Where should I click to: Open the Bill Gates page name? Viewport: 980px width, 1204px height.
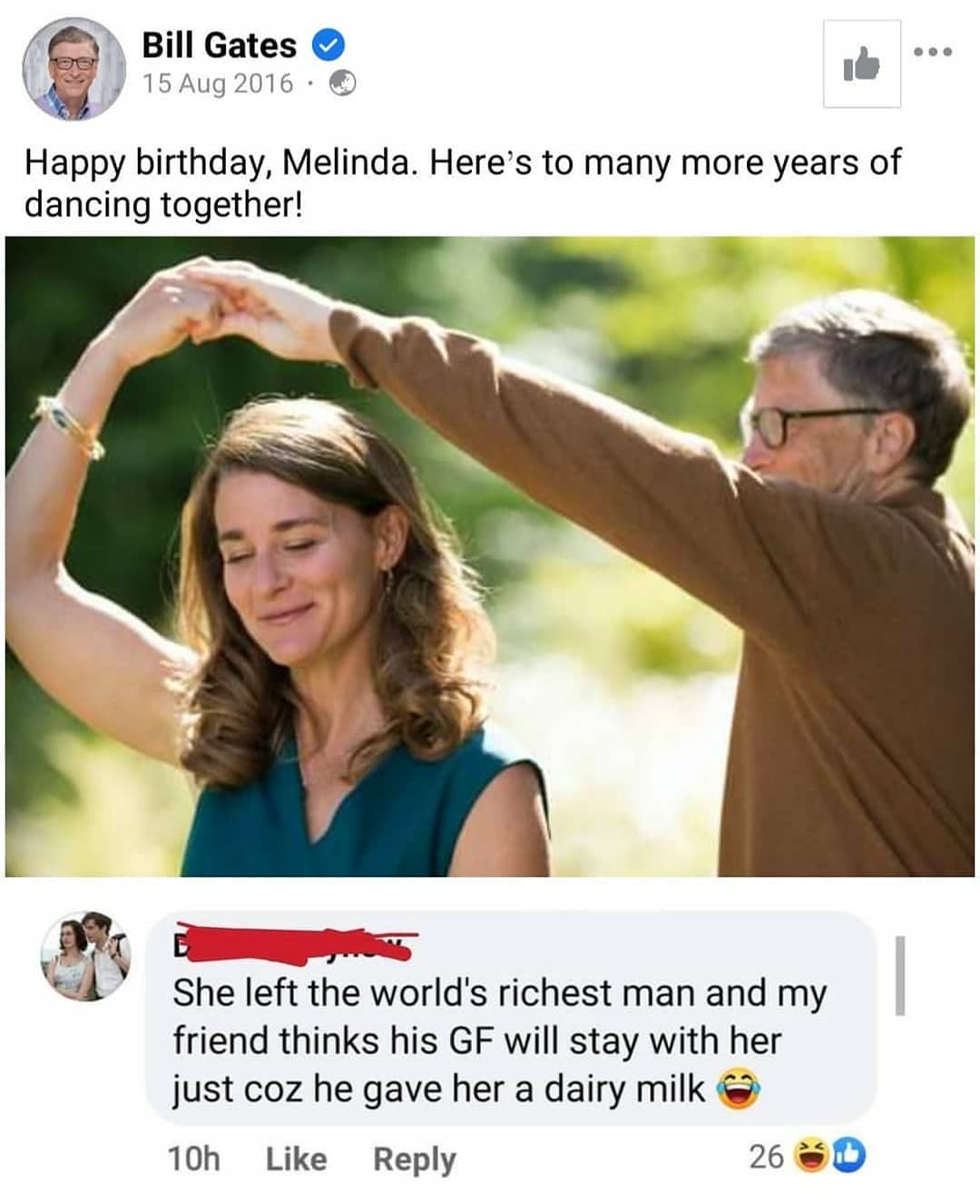coord(219,44)
